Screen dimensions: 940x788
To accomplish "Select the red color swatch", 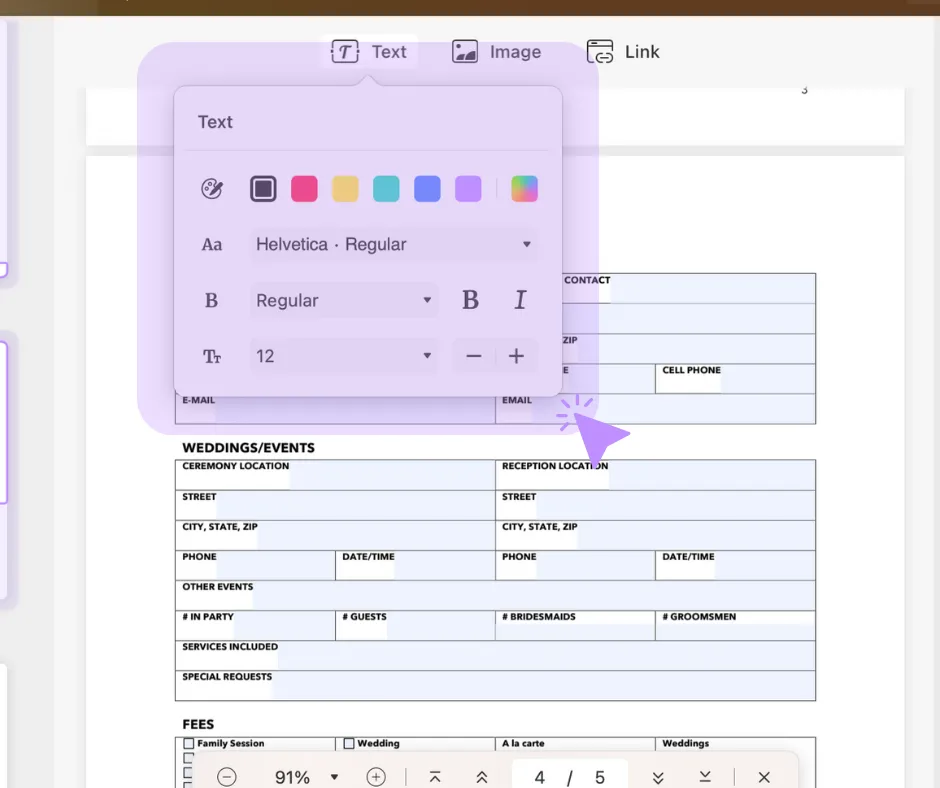I will (x=304, y=188).
